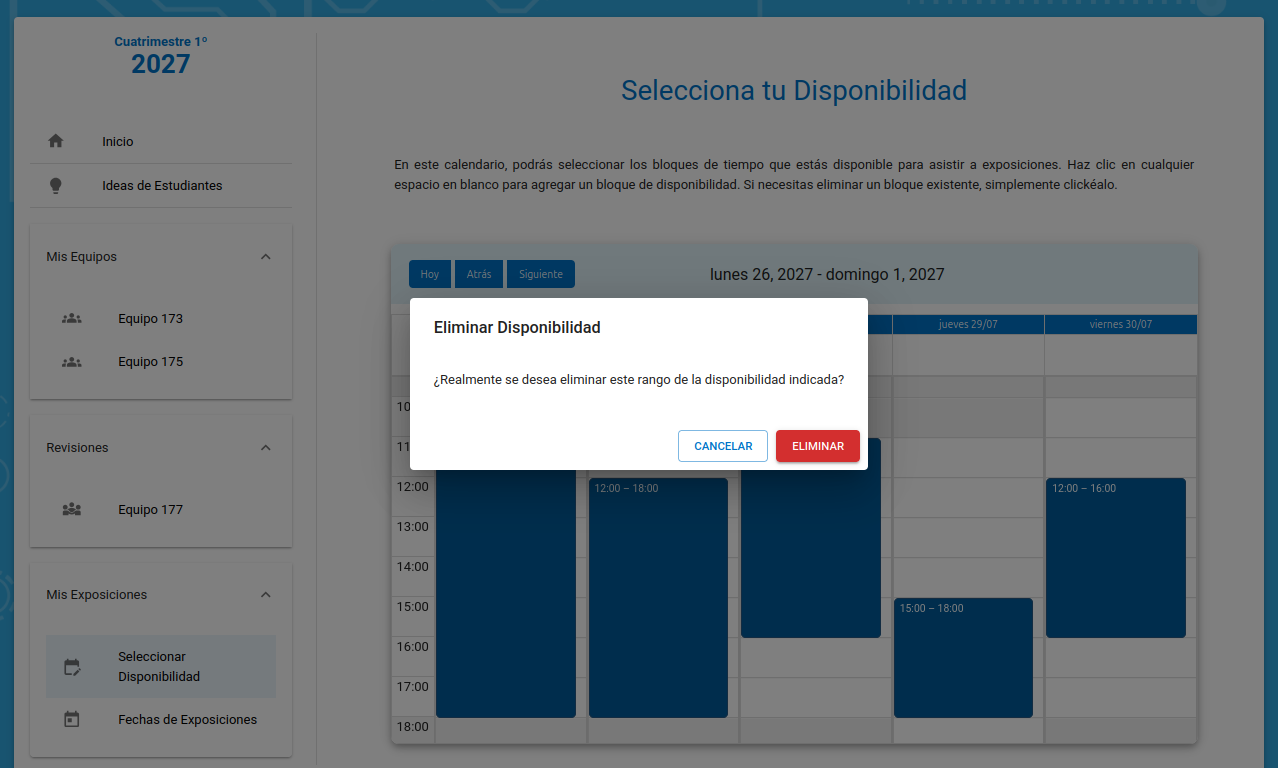The height and width of the screenshot is (768, 1278).
Task: Click the group icon beside Equipo 173
Action: pyautogui.click(x=71, y=319)
